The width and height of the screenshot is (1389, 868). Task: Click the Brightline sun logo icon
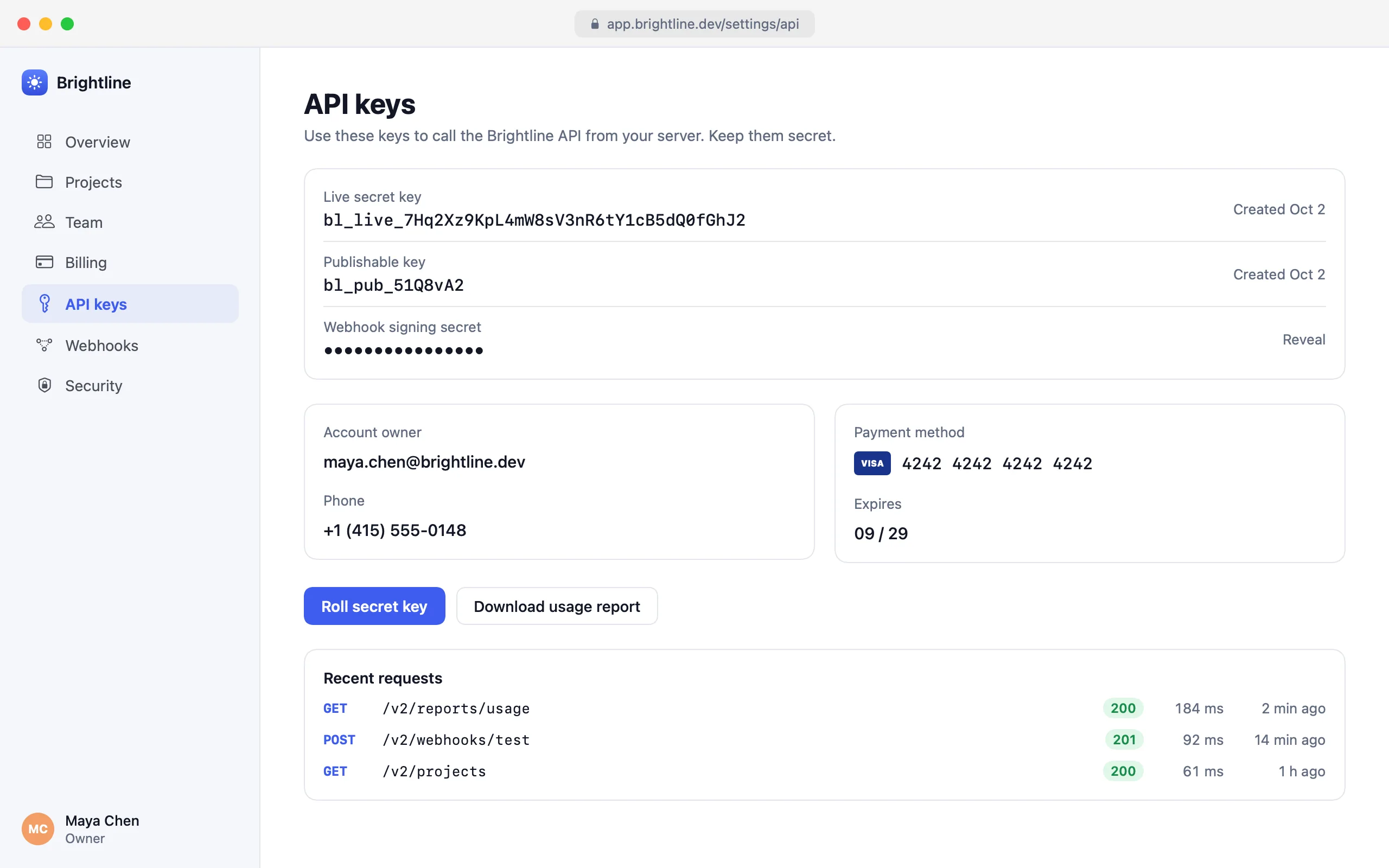pyautogui.click(x=34, y=82)
